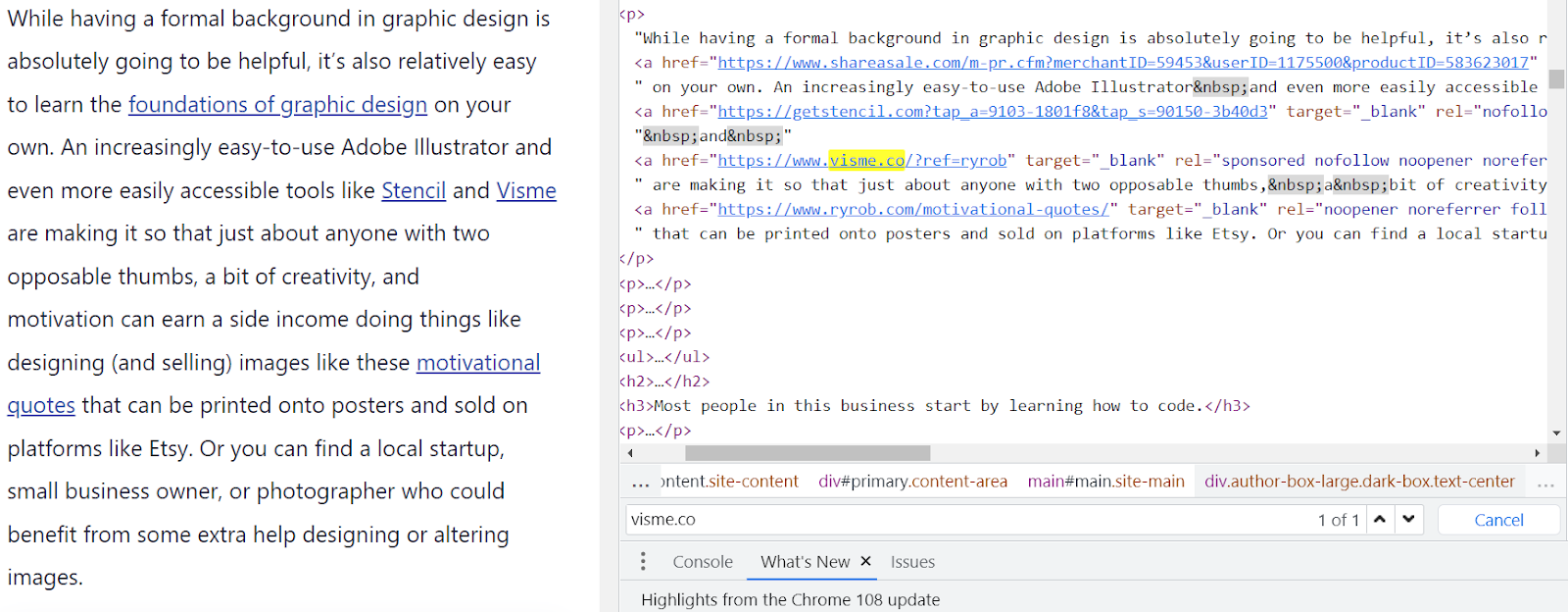Switch to the Issues tab
This screenshot has width=1568, height=612.
pos(912,562)
